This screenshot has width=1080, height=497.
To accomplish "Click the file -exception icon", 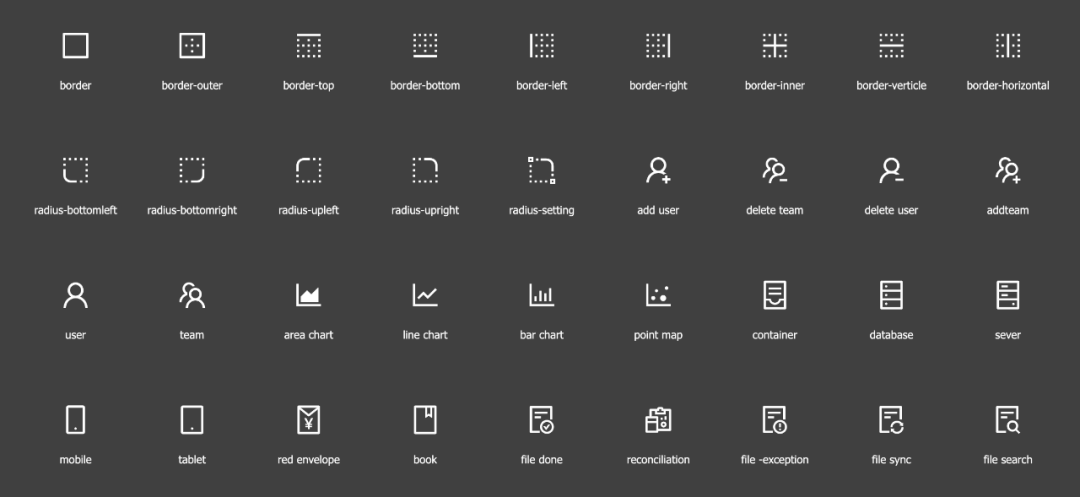I will 775,419.
